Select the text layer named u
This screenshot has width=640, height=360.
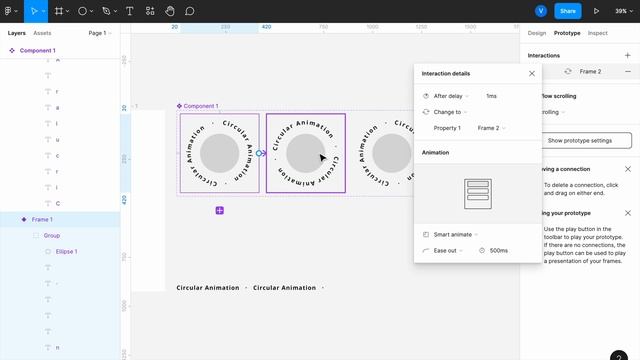(57, 140)
